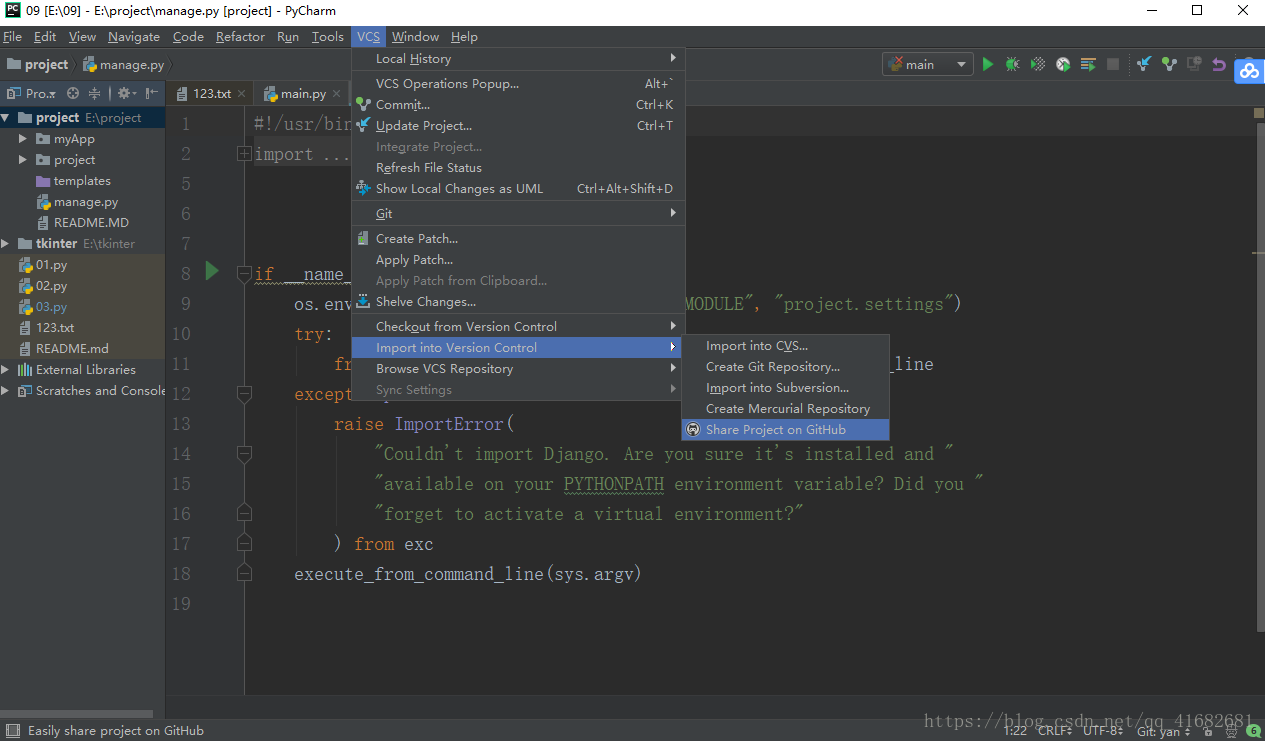The height and width of the screenshot is (741, 1265).
Task: Click the purple Revert arrow icon
Action: tap(1219, 64)
